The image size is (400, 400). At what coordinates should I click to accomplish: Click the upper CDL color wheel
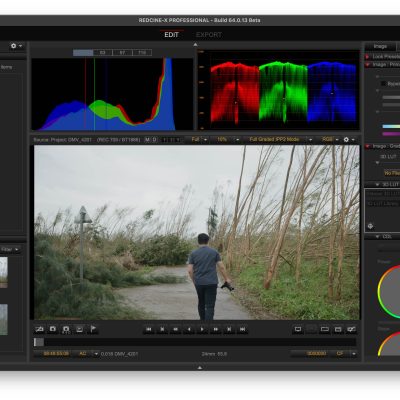[389, 292]
